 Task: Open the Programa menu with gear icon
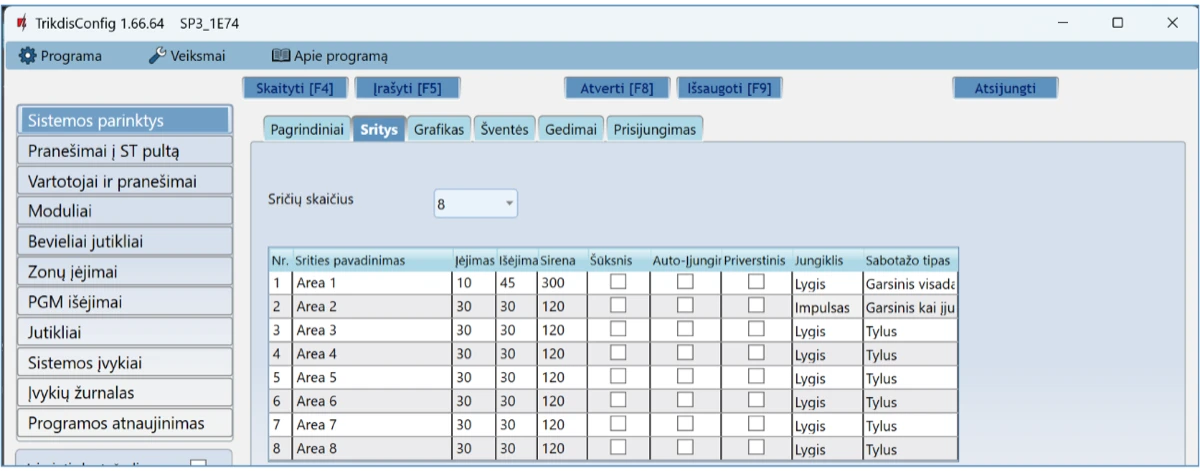tap(62, 56)
